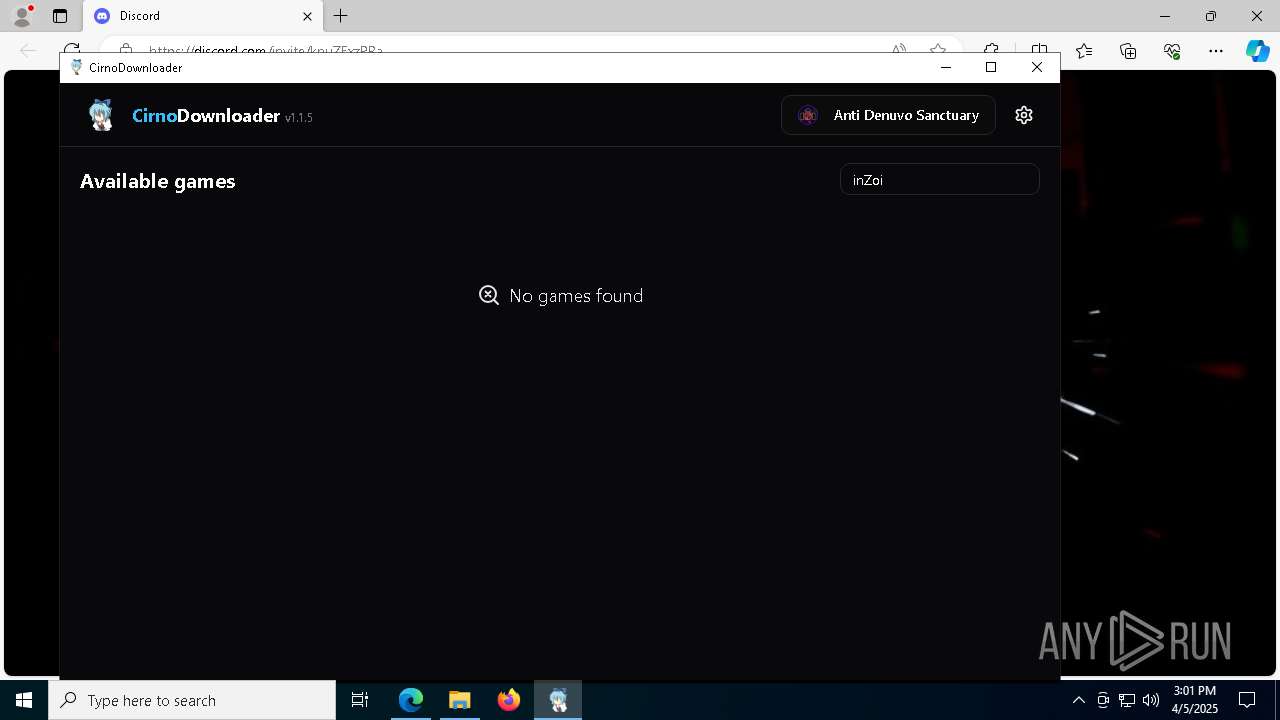Open the taskbar clock and date
The image size is (1280, 720).
point(1195,700)
